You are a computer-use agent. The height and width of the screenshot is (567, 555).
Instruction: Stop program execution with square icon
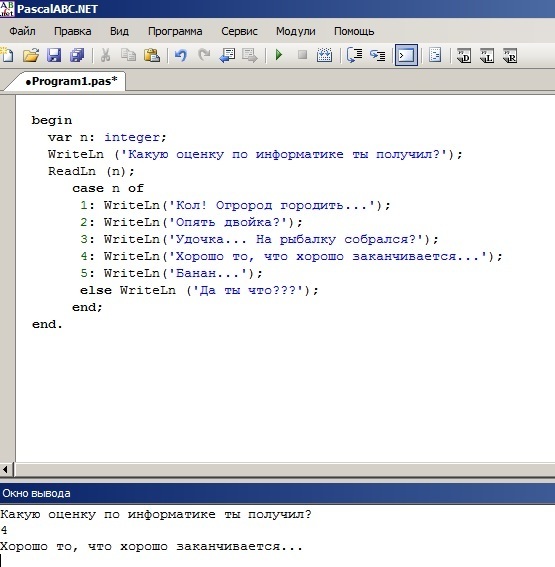coord(302,55)
